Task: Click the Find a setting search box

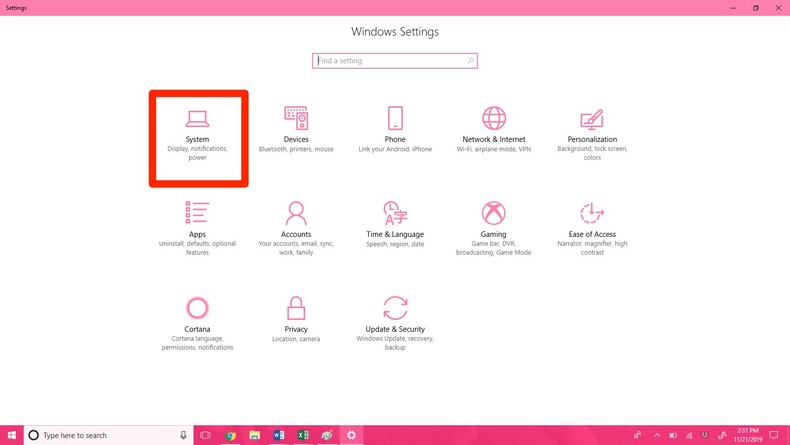Action: coord(390,61)
